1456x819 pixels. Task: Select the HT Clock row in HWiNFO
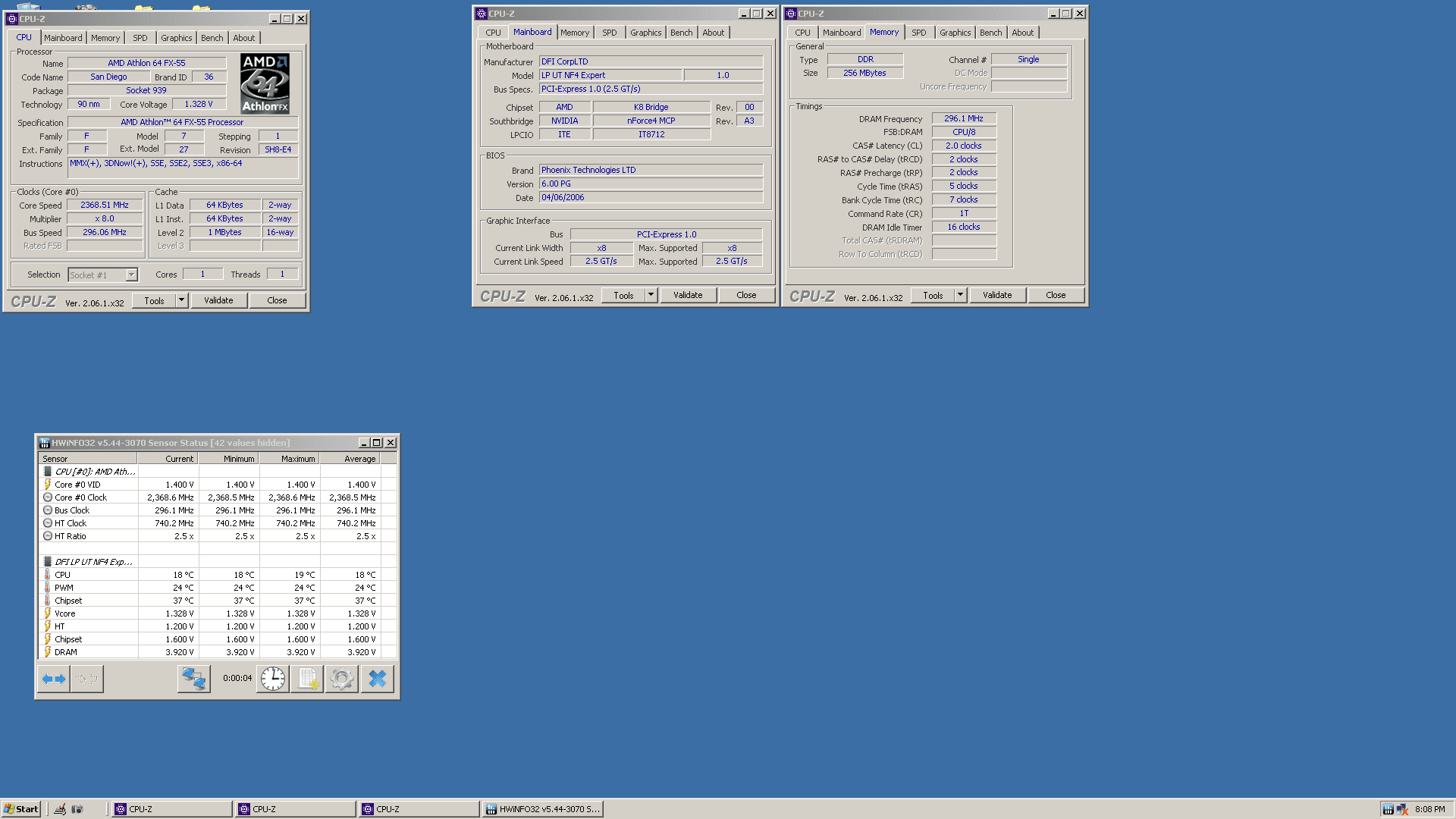click(x=218, y=523)
